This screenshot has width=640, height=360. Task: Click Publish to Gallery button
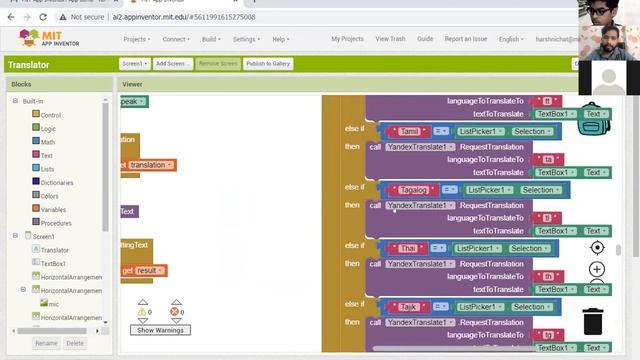coord(268,64)
